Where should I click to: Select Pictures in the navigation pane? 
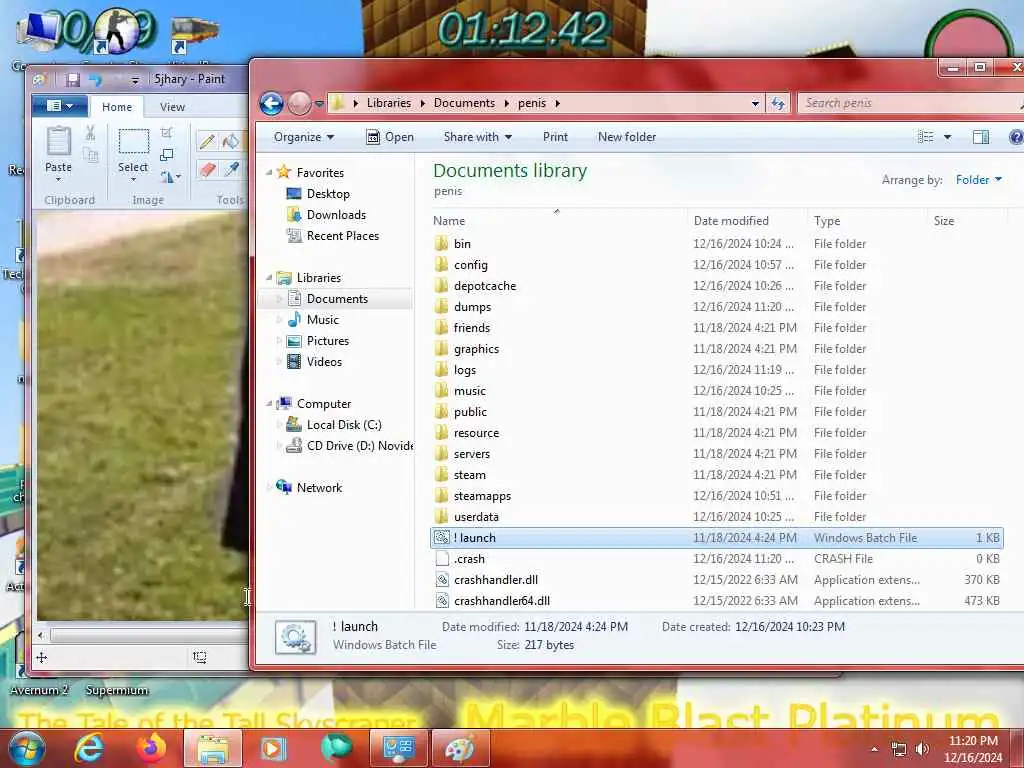(328, 341)
